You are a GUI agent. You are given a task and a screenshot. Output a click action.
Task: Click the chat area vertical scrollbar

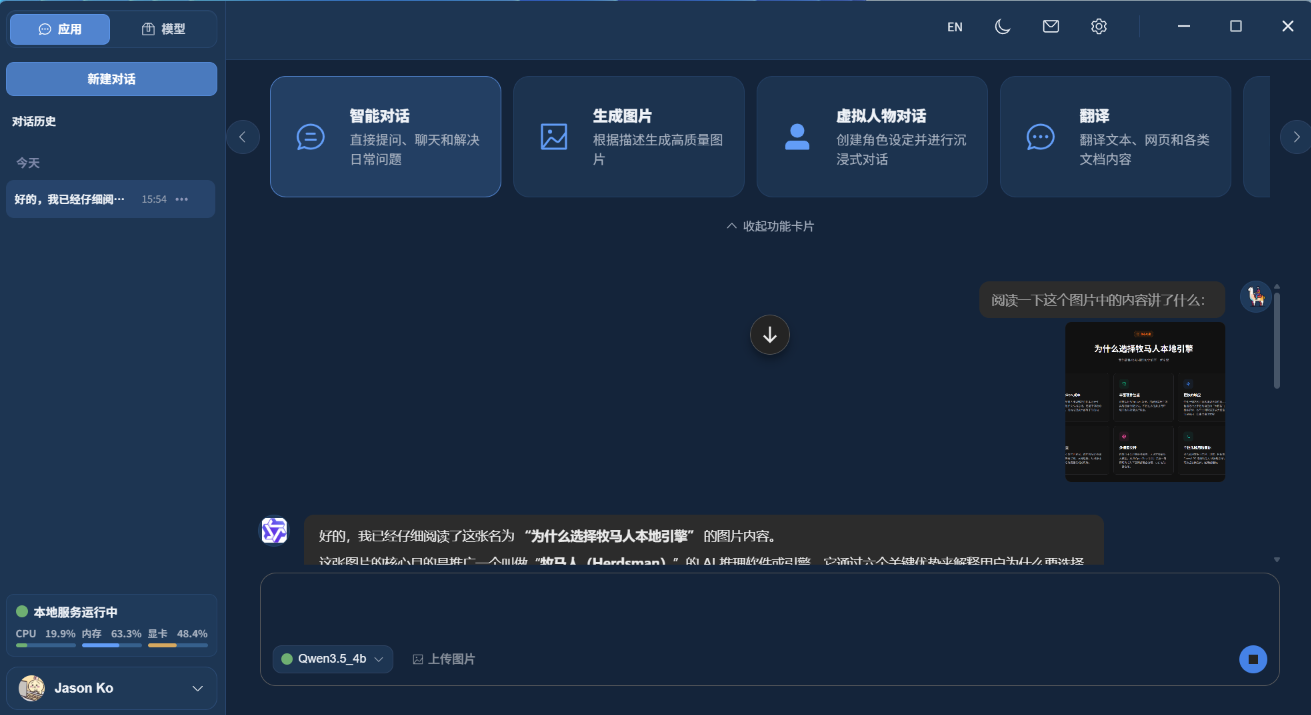point(1277,341)
